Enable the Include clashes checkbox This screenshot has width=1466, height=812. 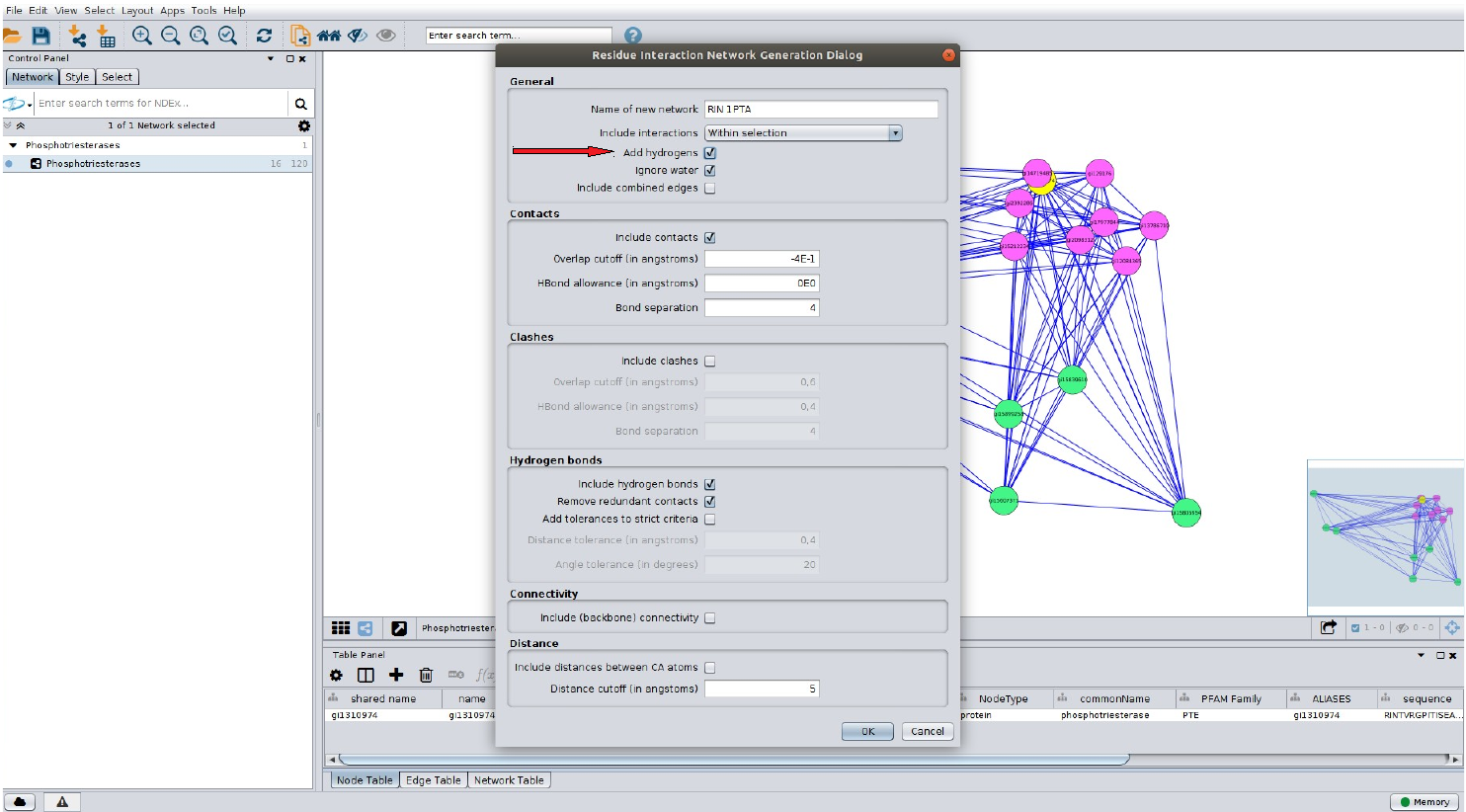pyautogui.click(x=710, y=362)
